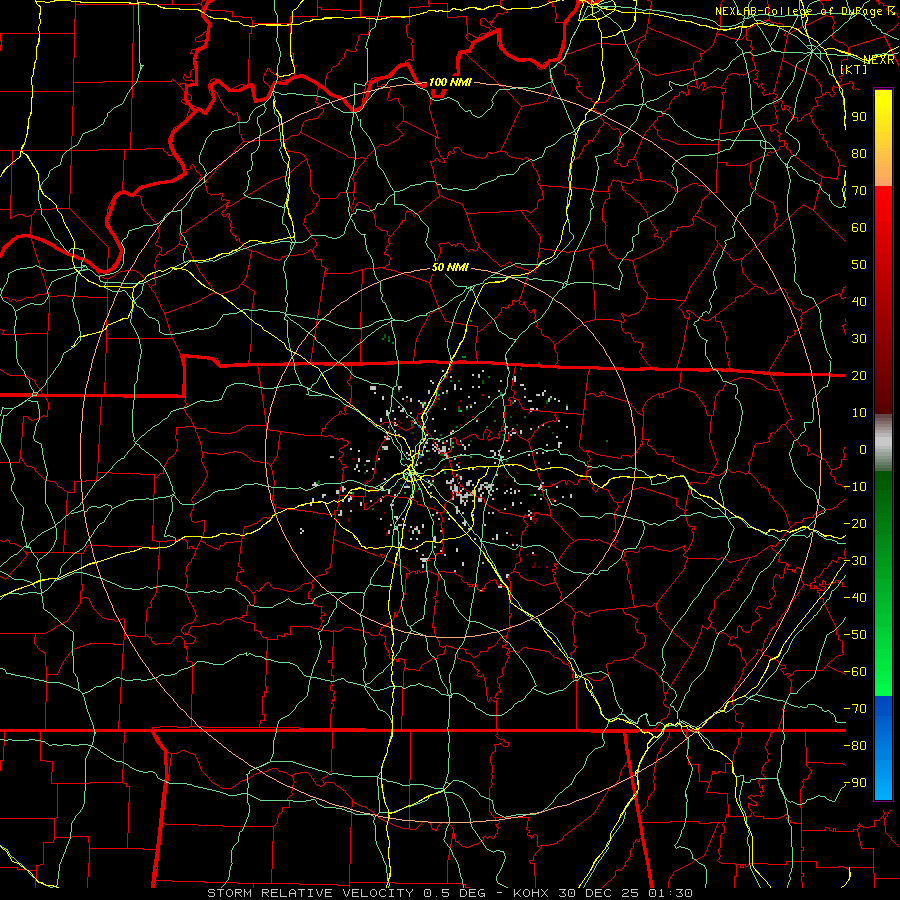900x900 pixels.
Task: Click the 50 NMI range ring label
Action: (450, 267)
